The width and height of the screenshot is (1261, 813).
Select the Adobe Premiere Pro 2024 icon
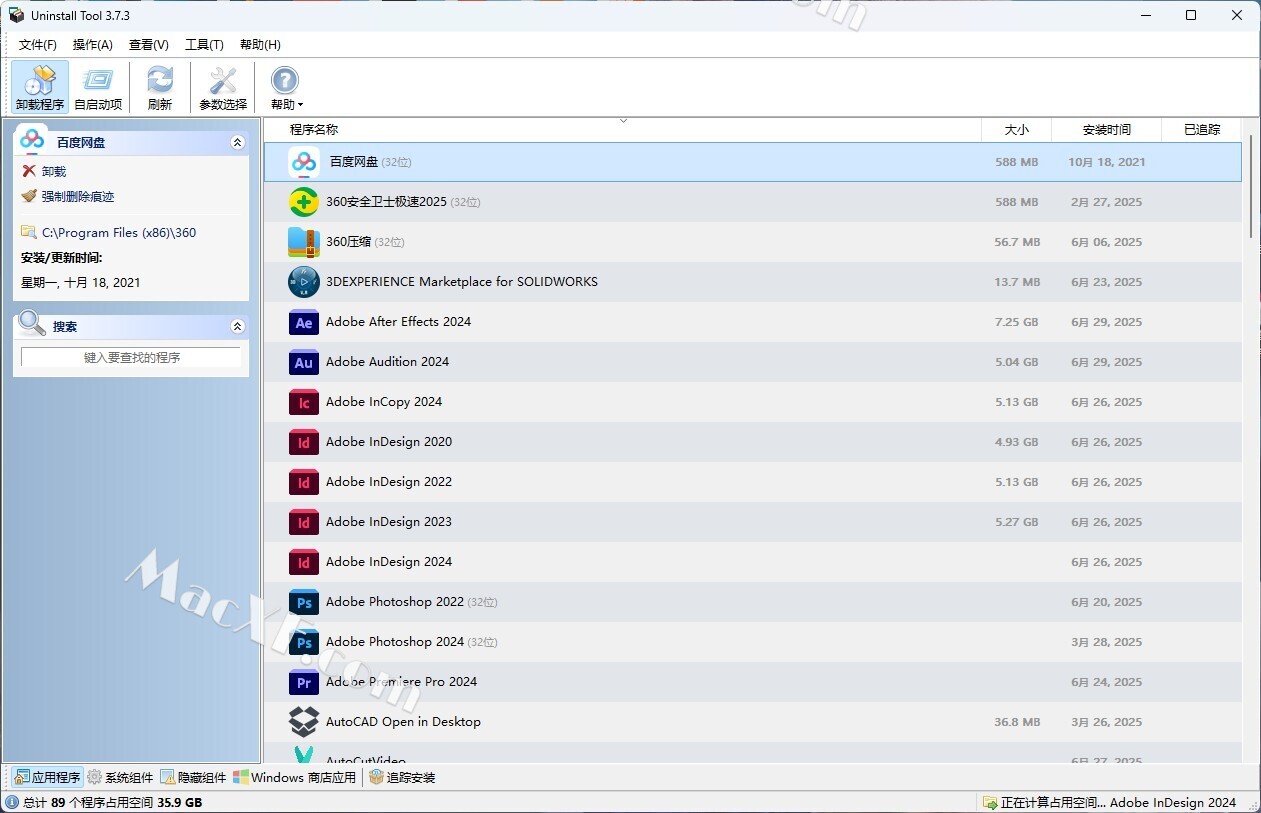click(x=304, y=682)
